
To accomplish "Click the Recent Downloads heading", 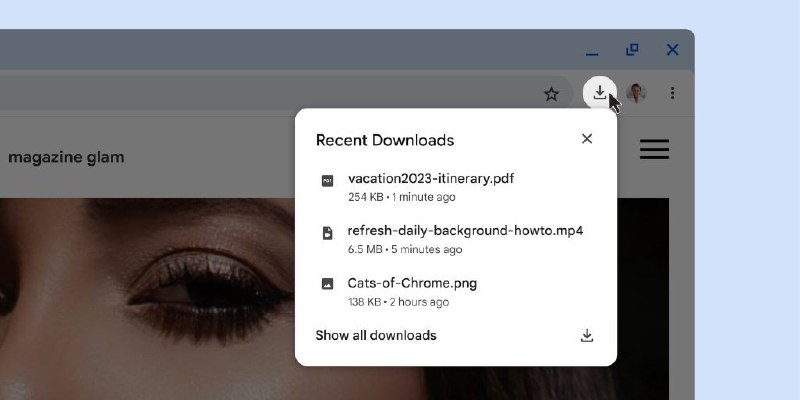I will [385, 140].
